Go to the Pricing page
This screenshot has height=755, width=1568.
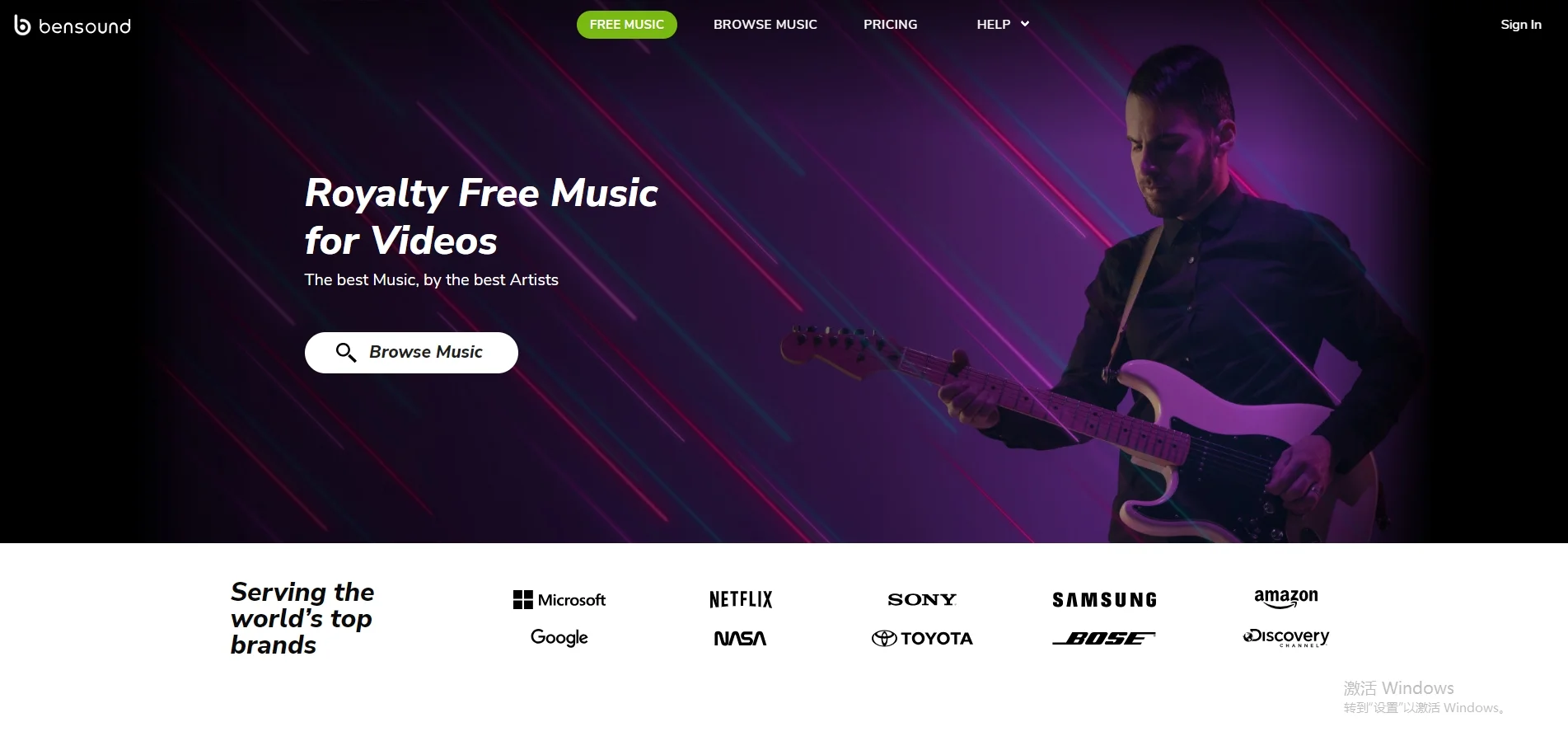coord(890,25)
